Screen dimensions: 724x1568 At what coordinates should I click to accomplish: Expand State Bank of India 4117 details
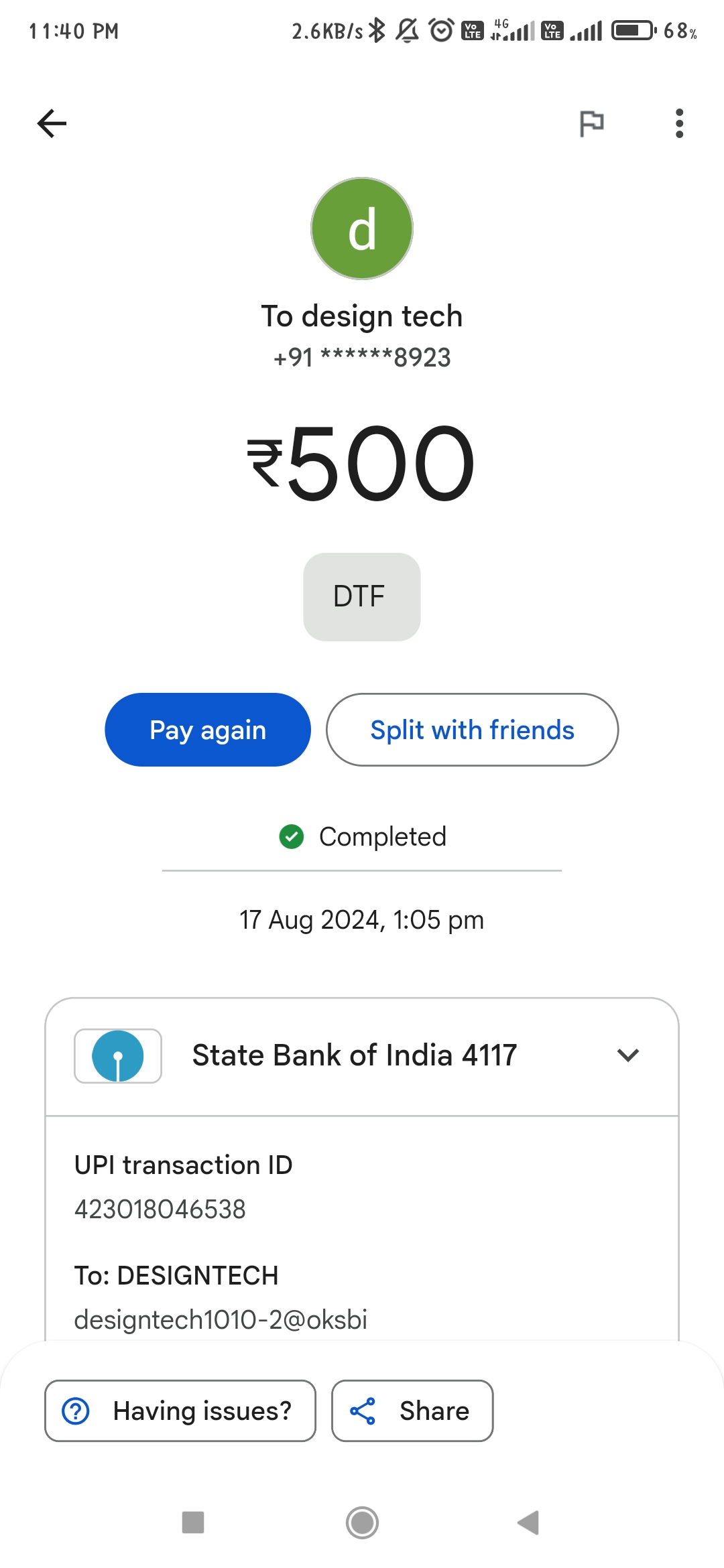click(x=362, y=1056)
